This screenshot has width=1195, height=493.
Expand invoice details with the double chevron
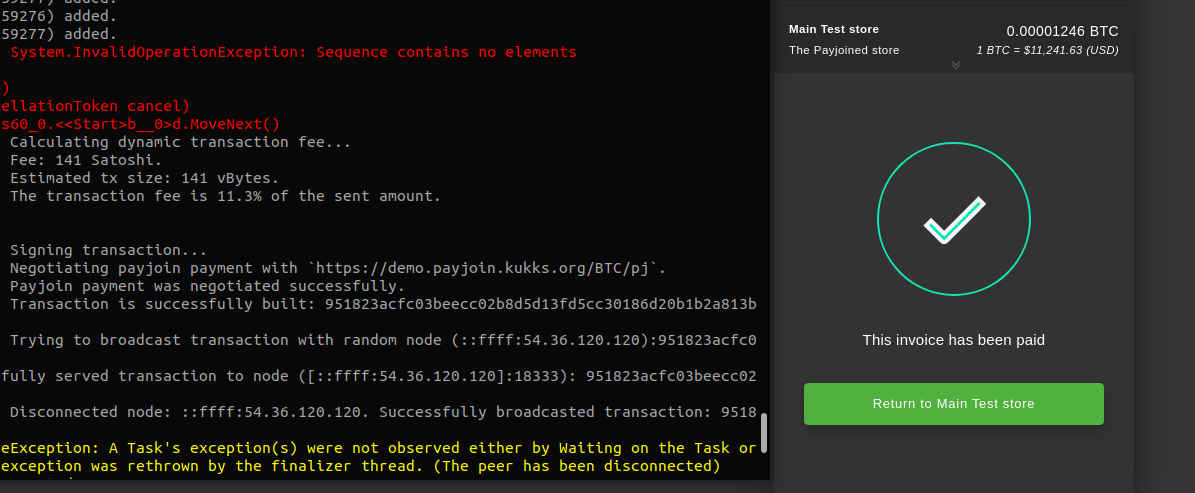955,66
